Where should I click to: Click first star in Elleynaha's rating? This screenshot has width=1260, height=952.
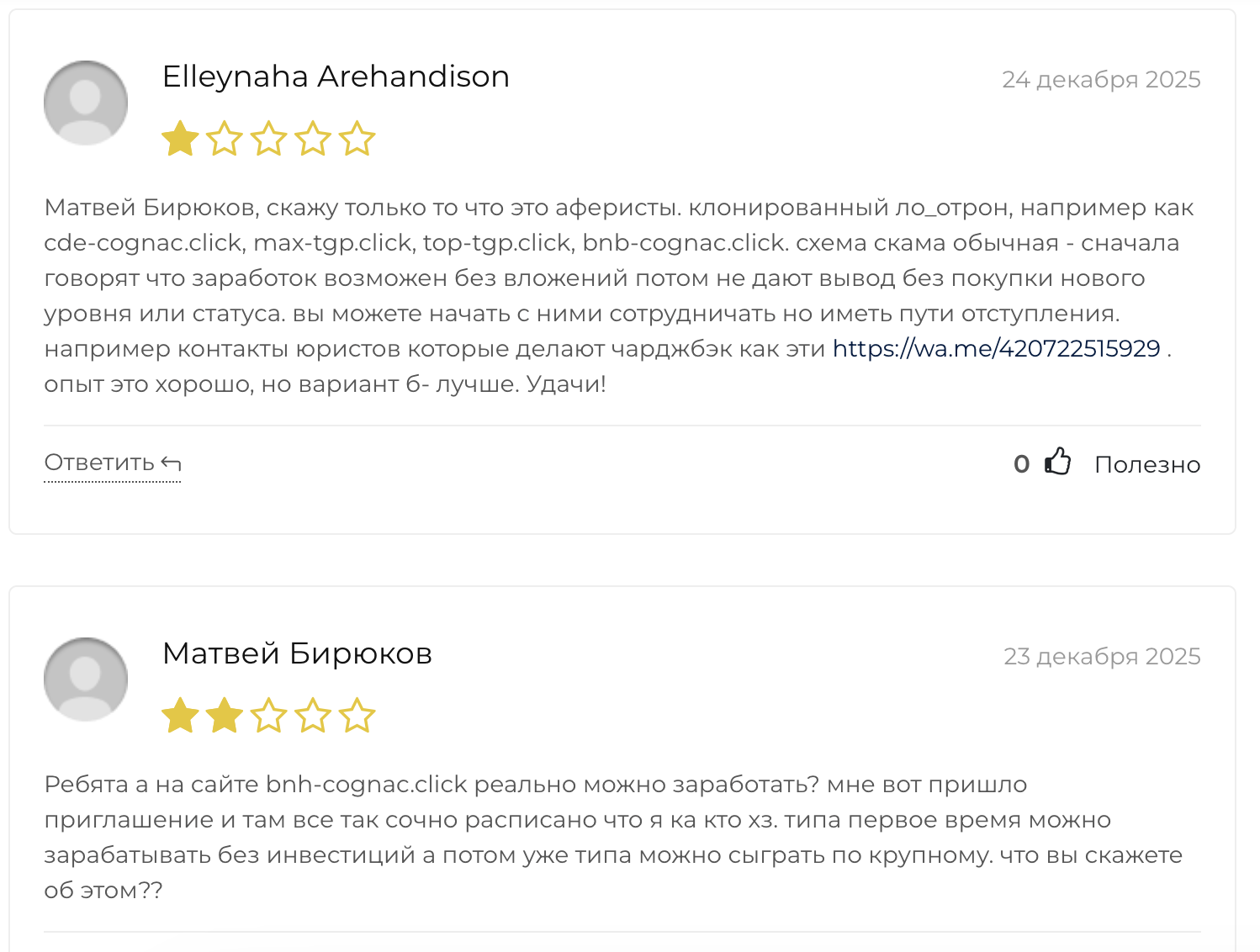[x=180, y=139]
